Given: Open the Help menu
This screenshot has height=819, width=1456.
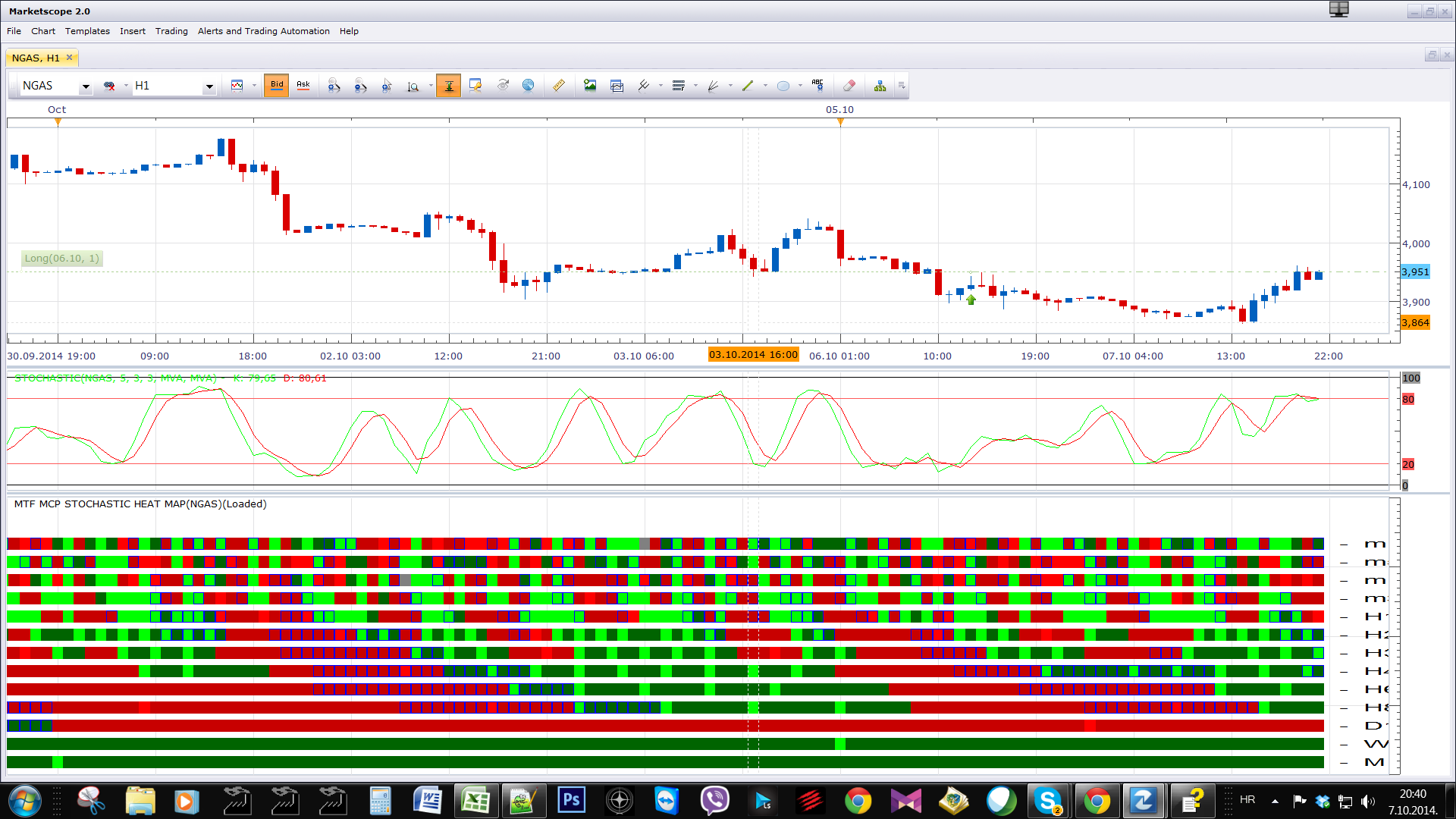Looking at the screenshot, I should coord(349,31).
